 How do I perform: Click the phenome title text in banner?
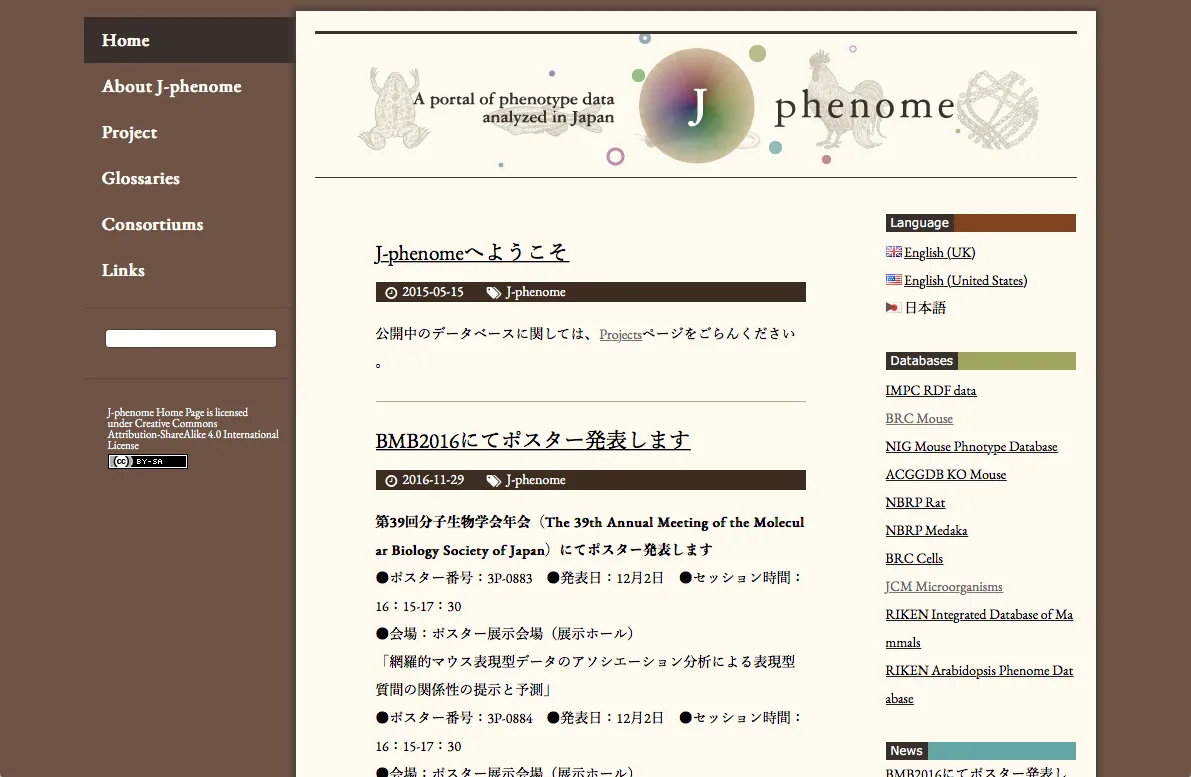point(864,107)
